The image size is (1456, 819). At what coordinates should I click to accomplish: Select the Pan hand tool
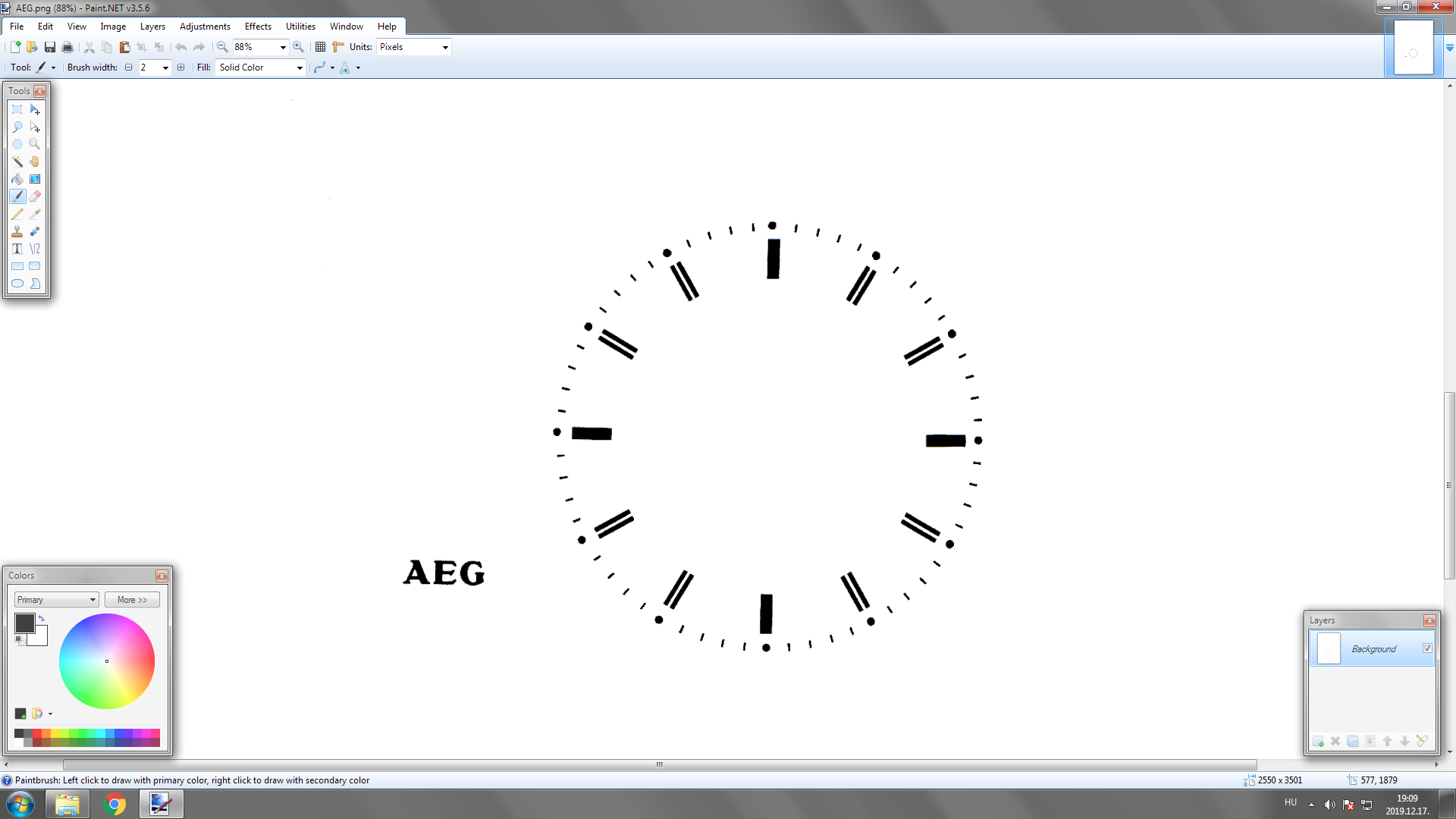click(x=35, y=162)
